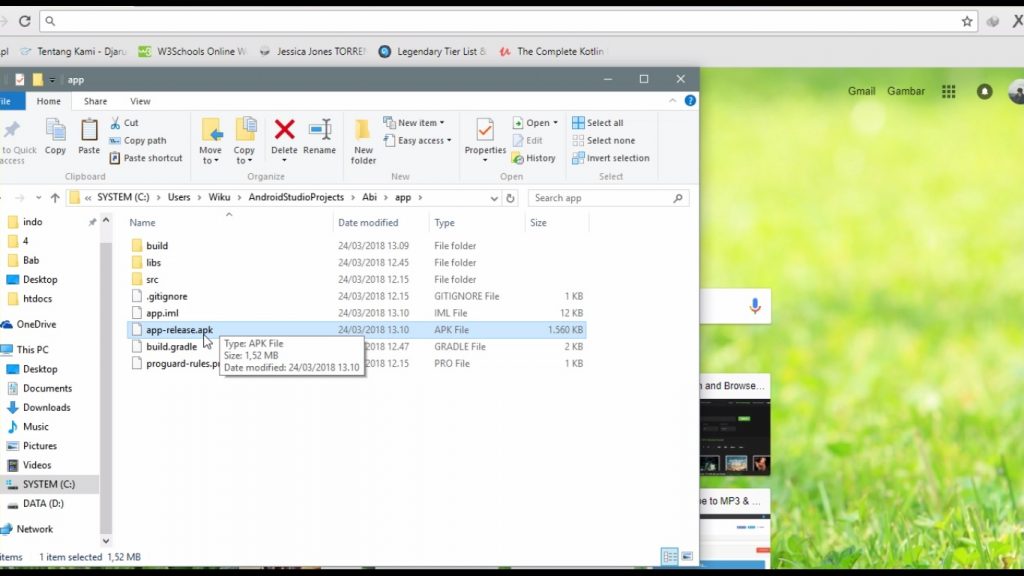Expand the Easy access dropdown
The width and height of the screenshot is (1024, 576).
coord(424,141)
